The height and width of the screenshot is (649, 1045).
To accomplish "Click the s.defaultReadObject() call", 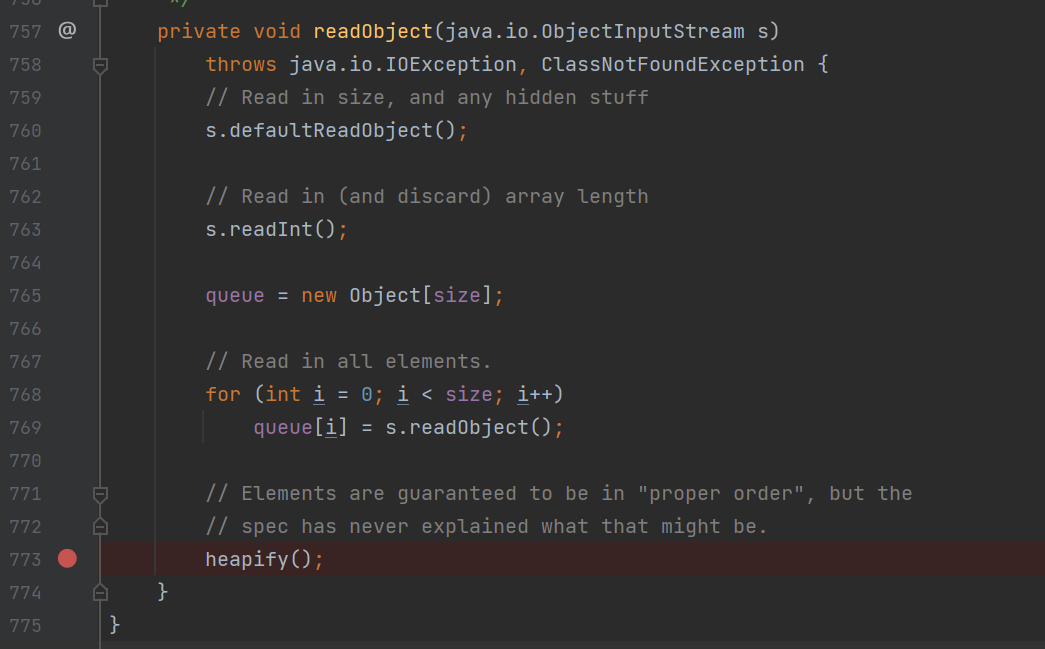I will 331,131.
